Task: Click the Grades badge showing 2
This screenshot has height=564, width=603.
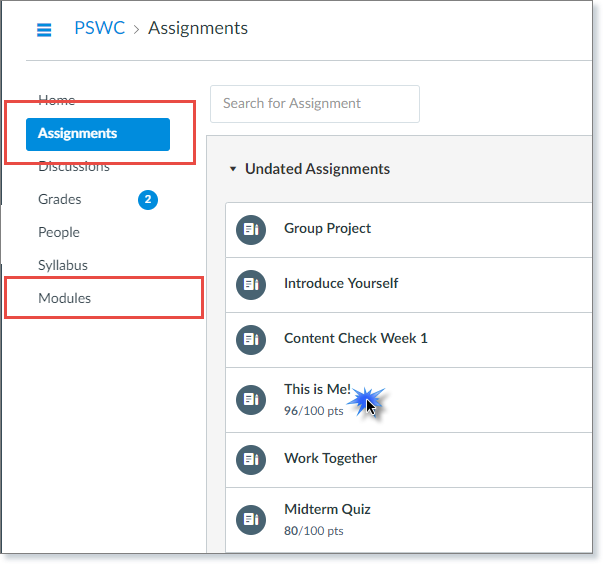Action: [x=148, y=200]
